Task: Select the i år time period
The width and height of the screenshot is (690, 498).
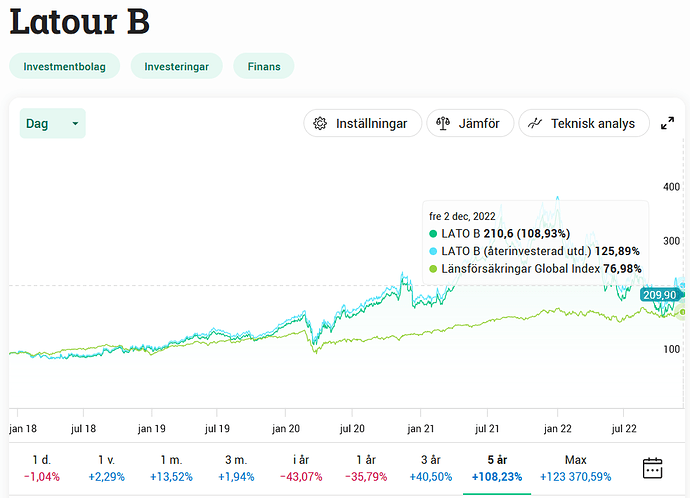Action: click(x=301, y=468)
